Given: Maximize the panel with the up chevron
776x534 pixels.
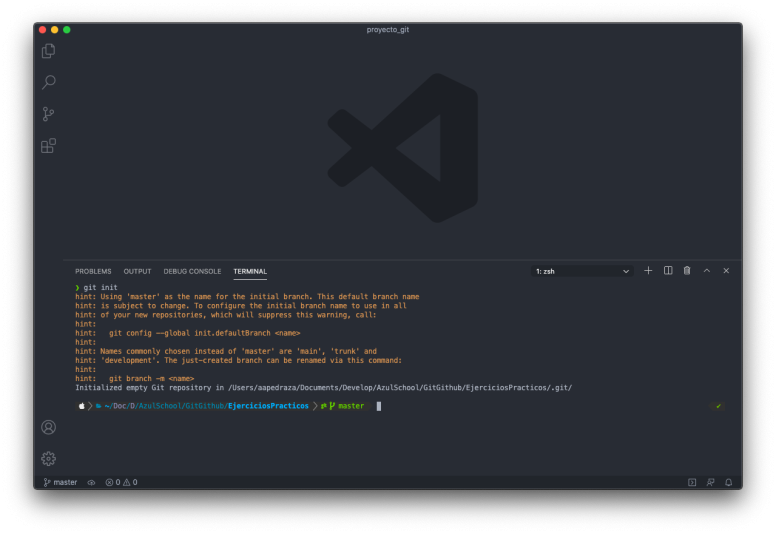Looking at the screenshot, I should pyautogui.click(x=707, y=271).
